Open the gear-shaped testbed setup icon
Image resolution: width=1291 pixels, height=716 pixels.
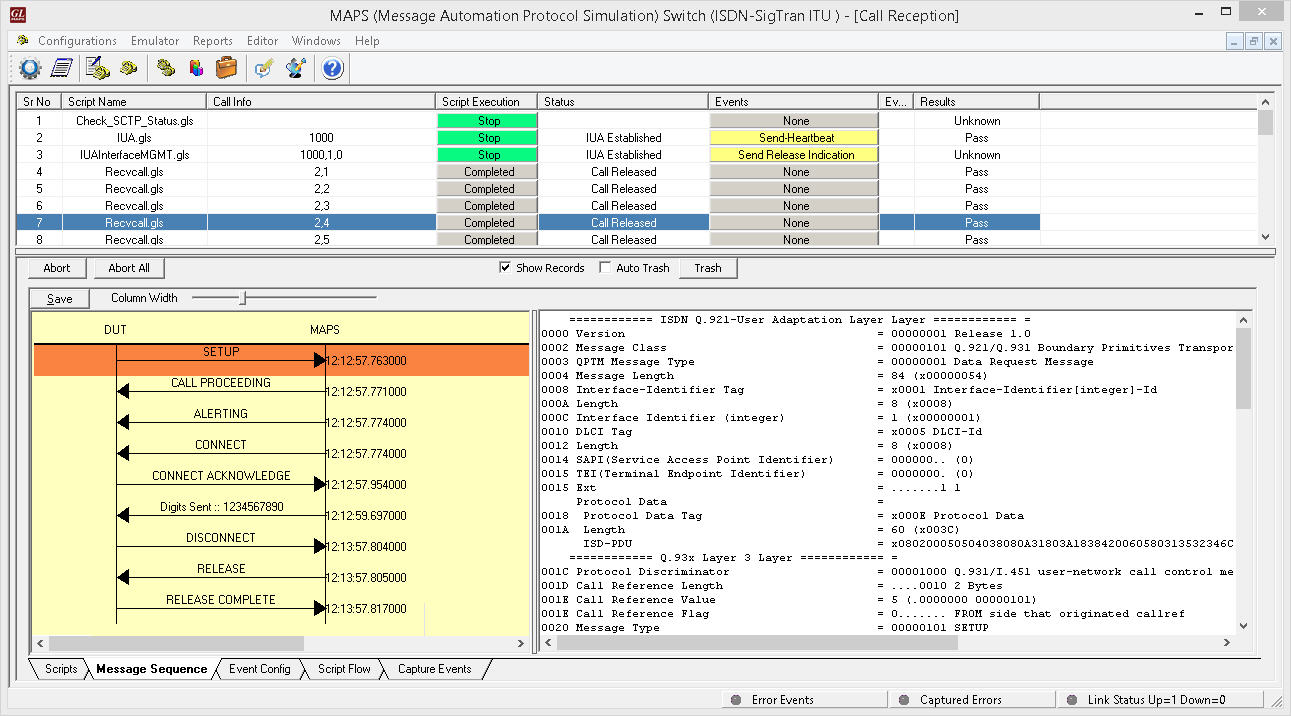coord(30,68)
